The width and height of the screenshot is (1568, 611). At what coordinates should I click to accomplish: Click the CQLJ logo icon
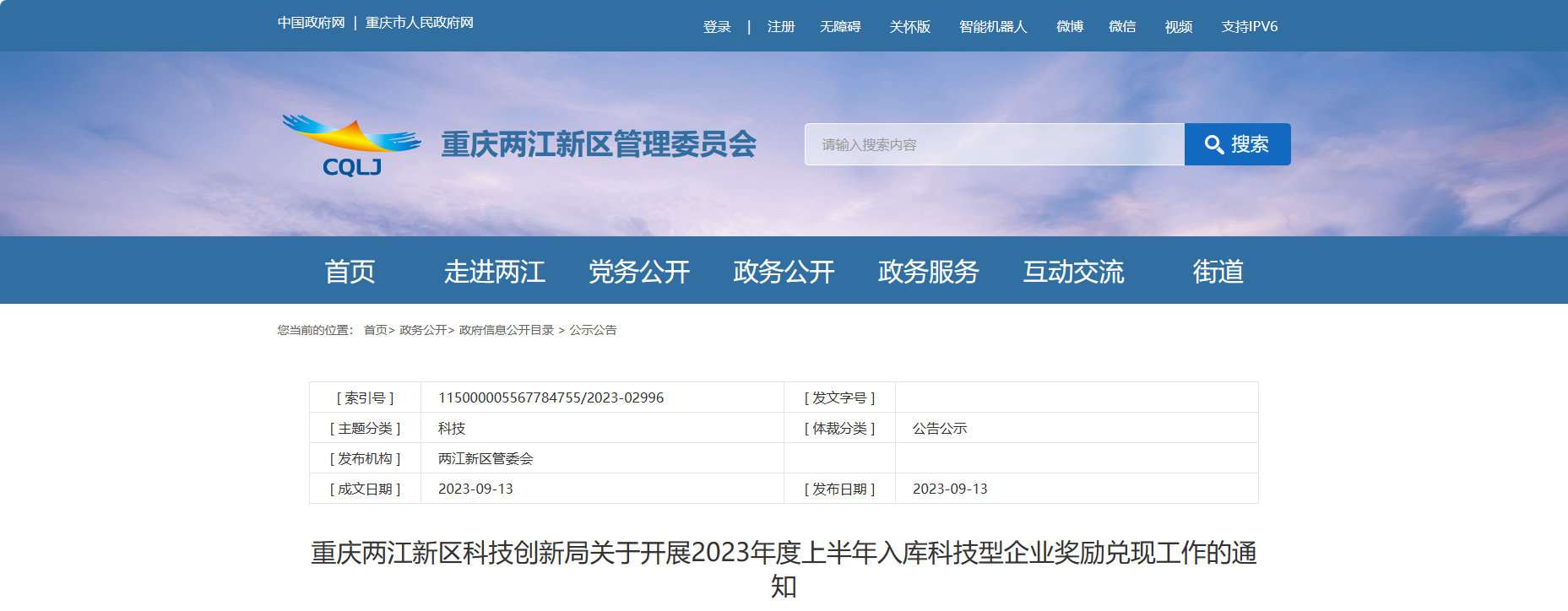(x=351, y=145)
